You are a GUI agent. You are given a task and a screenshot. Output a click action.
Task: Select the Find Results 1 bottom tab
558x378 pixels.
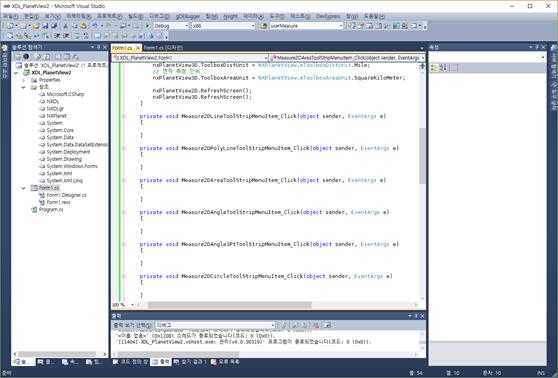190,362
